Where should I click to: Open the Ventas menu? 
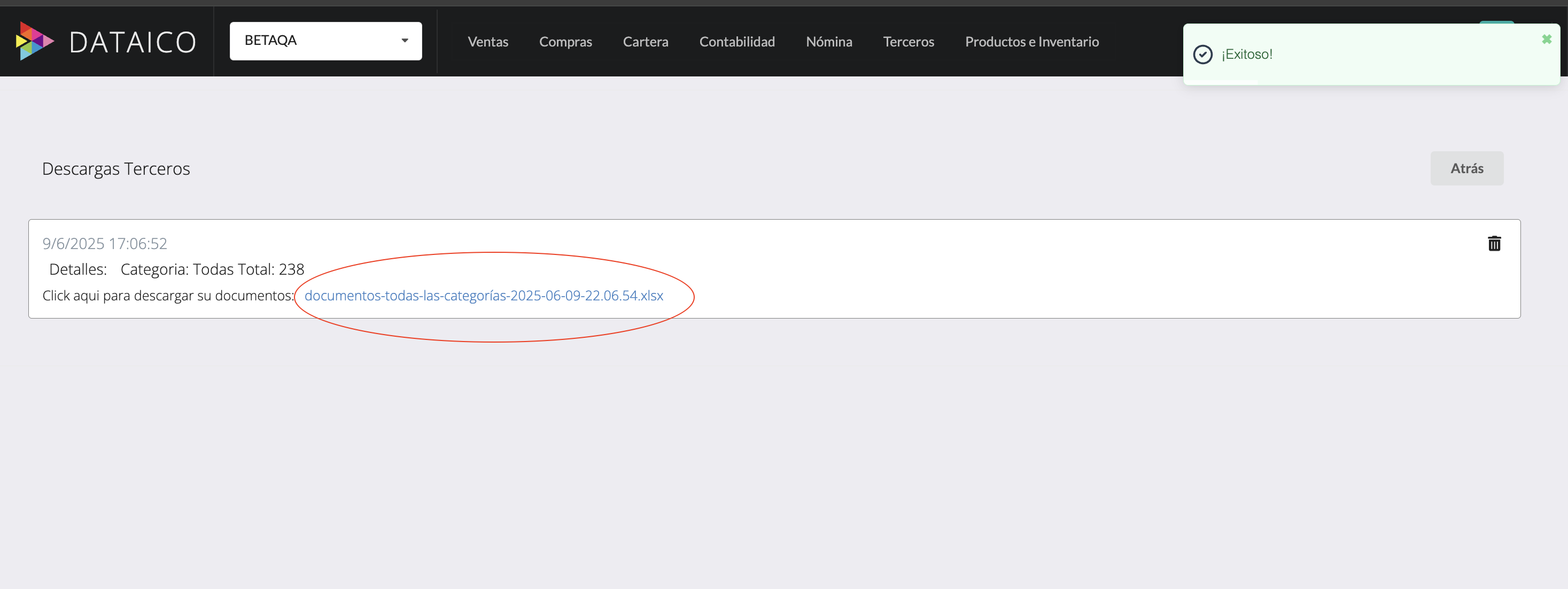pos(487,41)
